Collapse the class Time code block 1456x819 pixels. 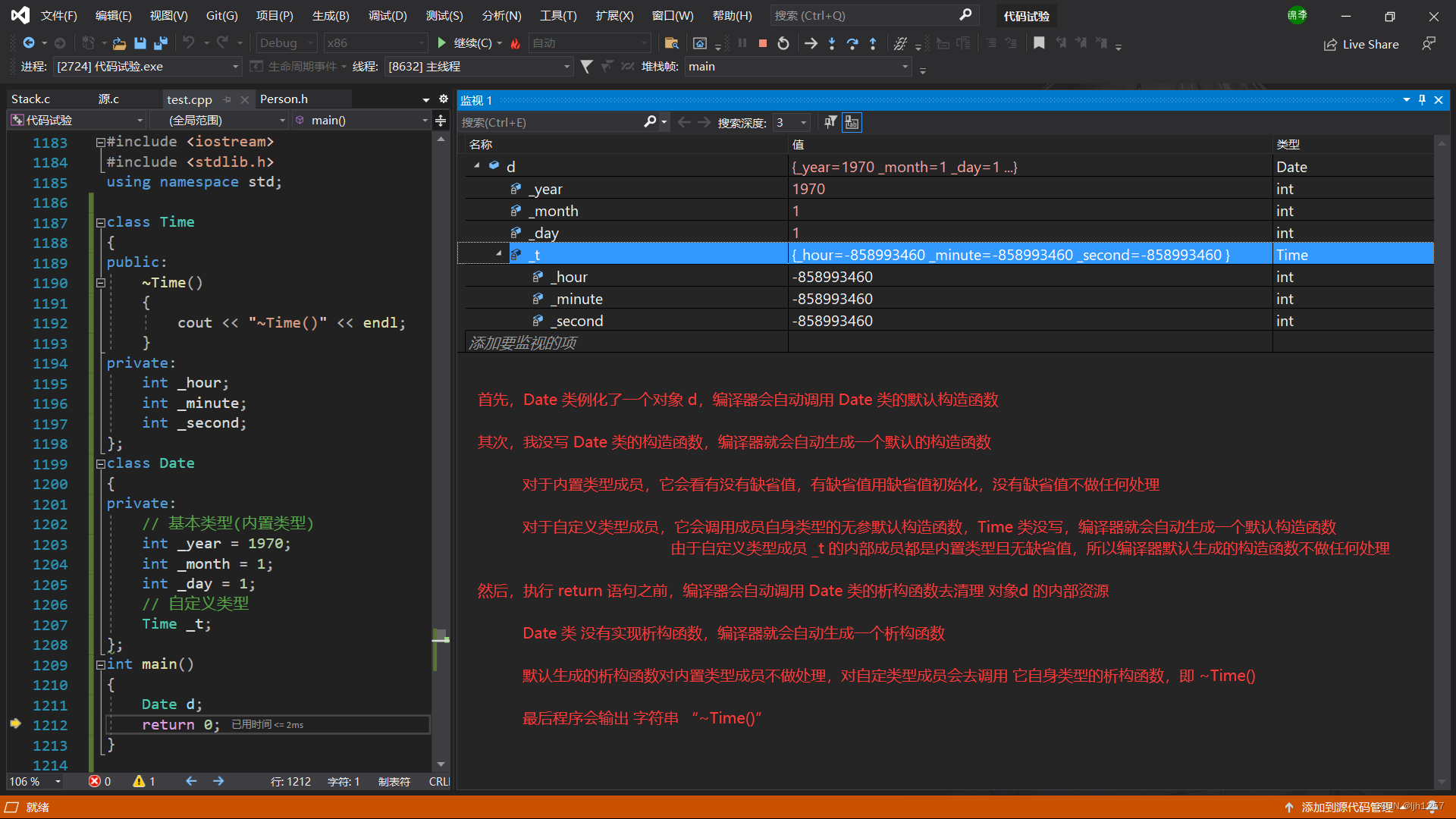100,223
